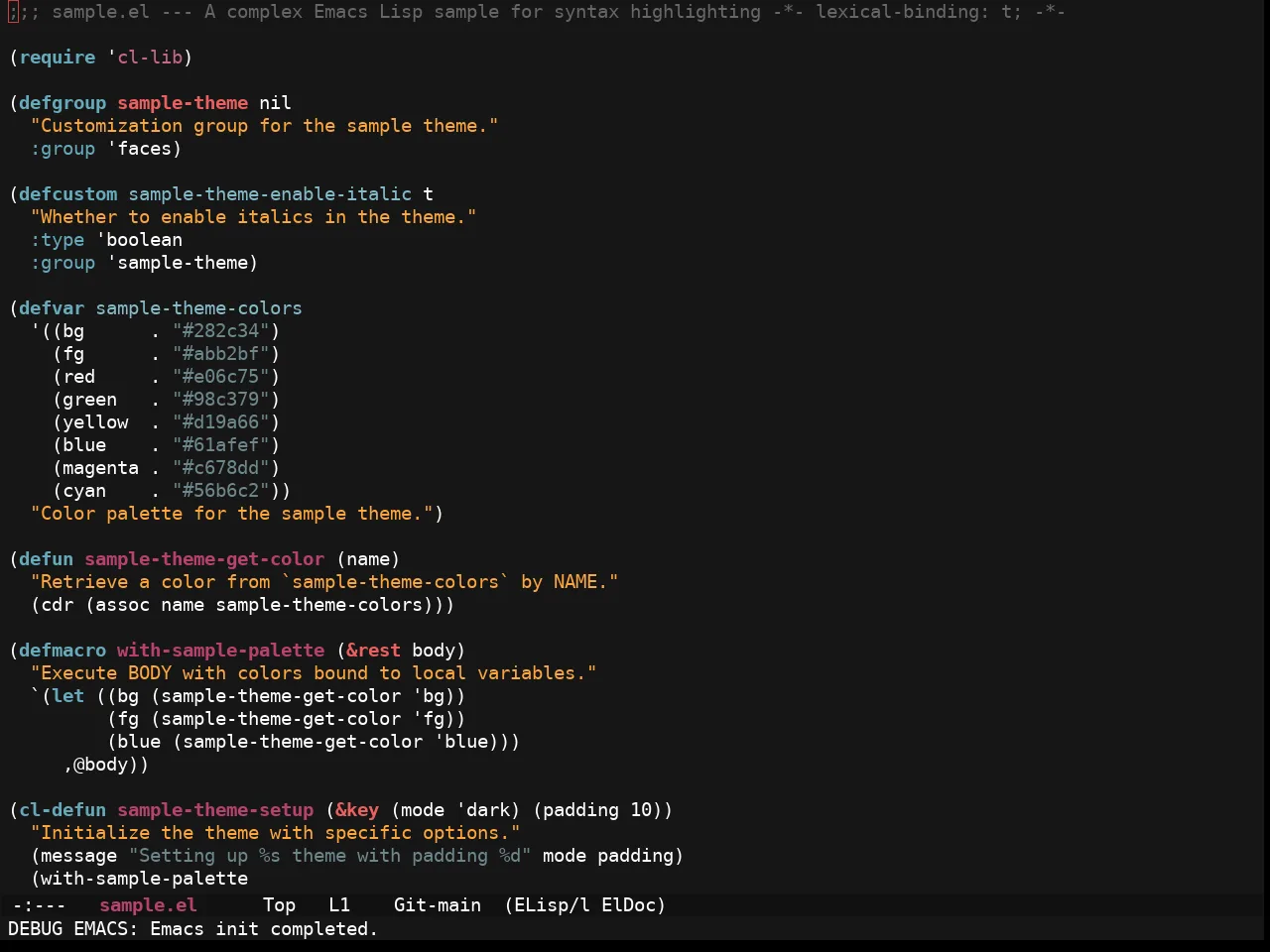Click the defun keyword
Viewport: 1270px width, 952px height.
tap(47, 559)
